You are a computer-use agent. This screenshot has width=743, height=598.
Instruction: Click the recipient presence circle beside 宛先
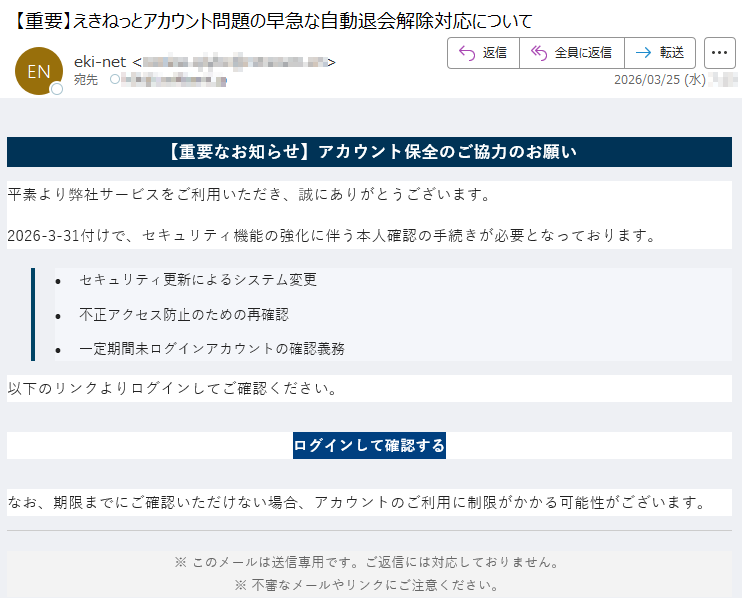click(114, 79)
